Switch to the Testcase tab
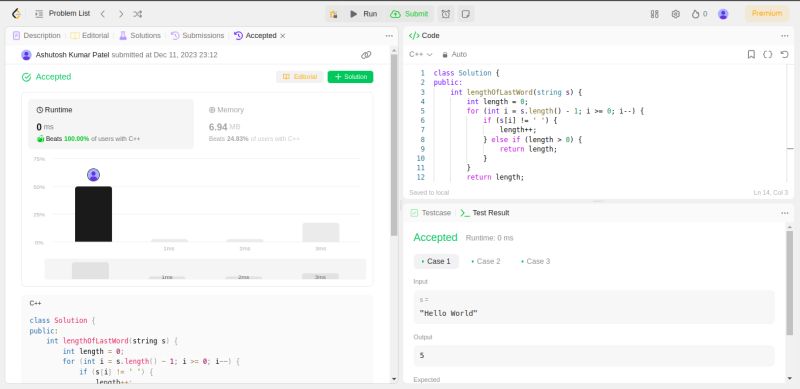 (431, 213)
